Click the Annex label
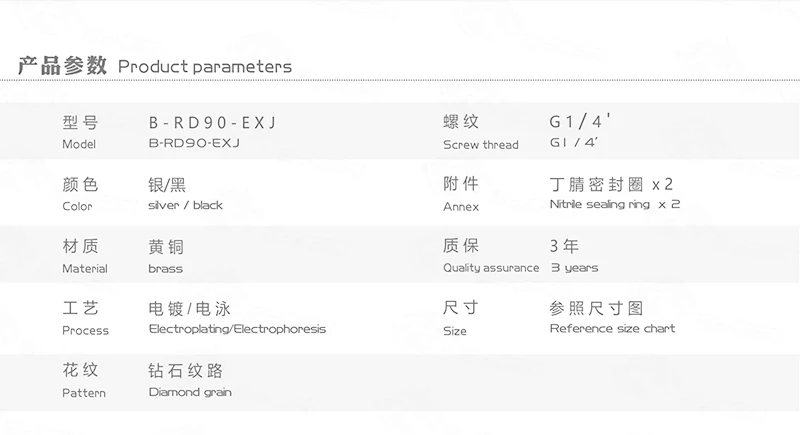800x435 pixels. point(461,207)
